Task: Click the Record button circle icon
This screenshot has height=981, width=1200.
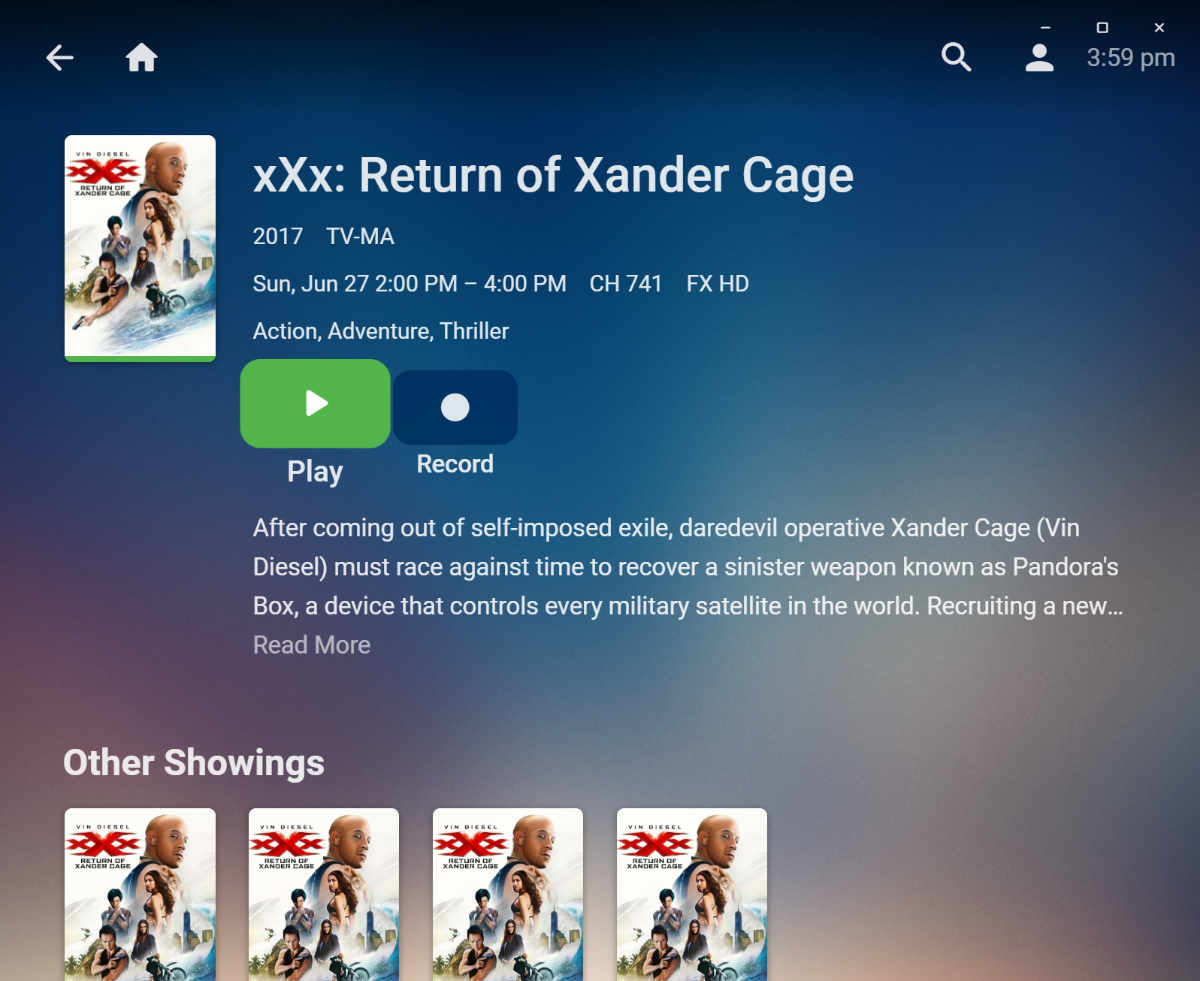Action: (x=455, y=407)
